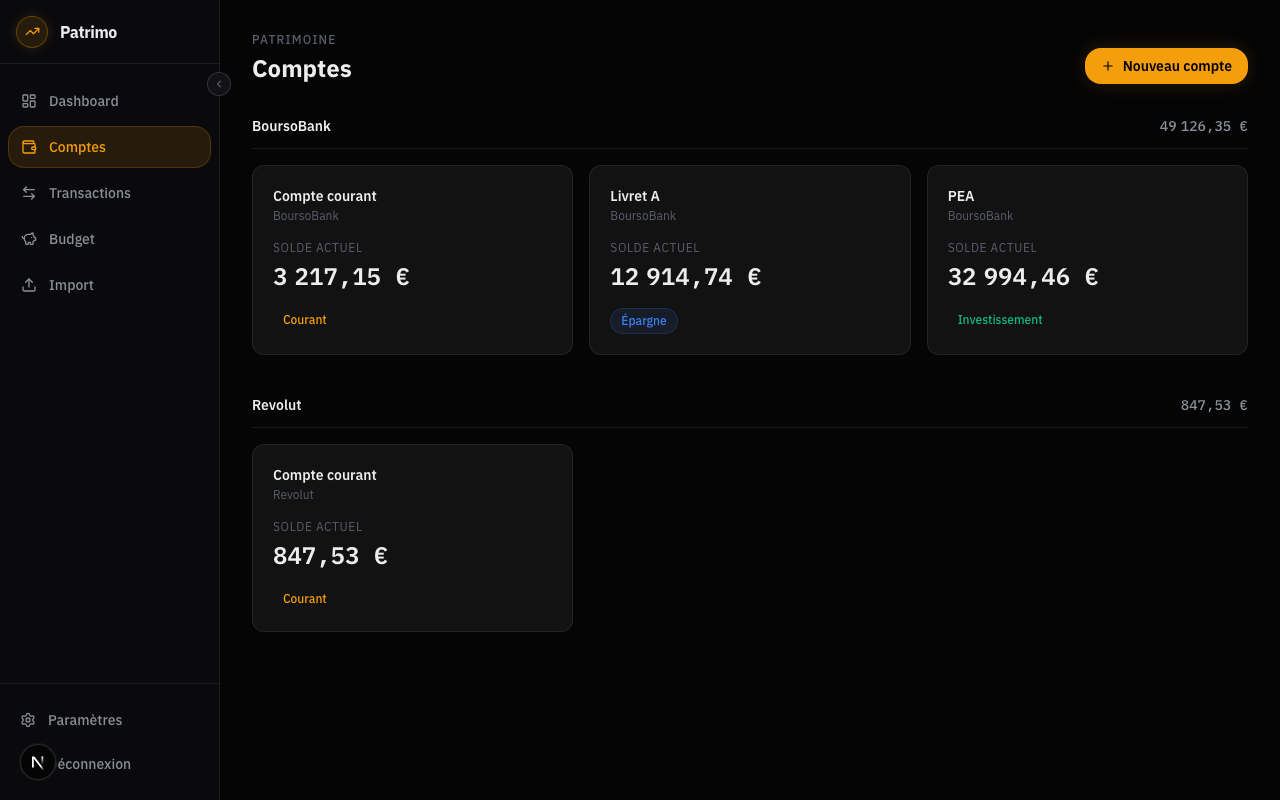Go to the Budget page

(72, 239)
